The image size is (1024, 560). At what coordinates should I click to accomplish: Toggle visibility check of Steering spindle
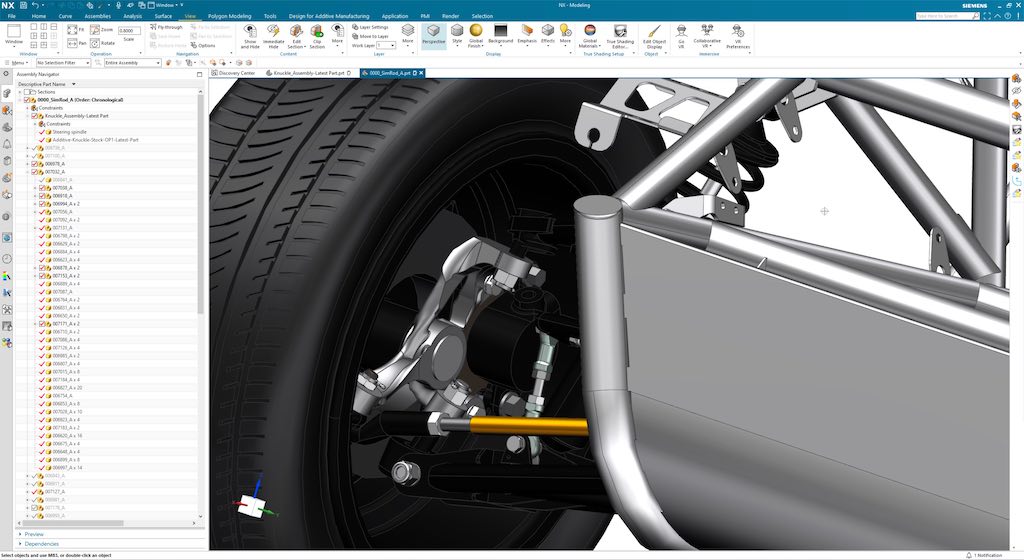click(x=42, y=132)
